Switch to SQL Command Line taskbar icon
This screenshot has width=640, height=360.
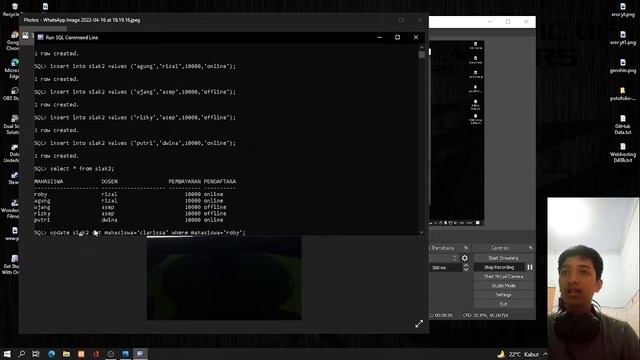140,354
